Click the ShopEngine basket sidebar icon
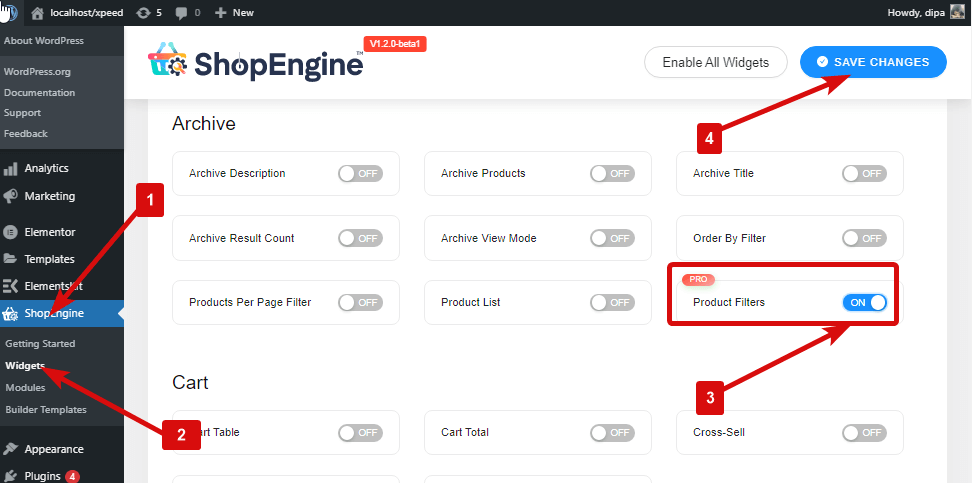Image resolution: width=972 pixels, height=483 pixels. click(11, 314)
